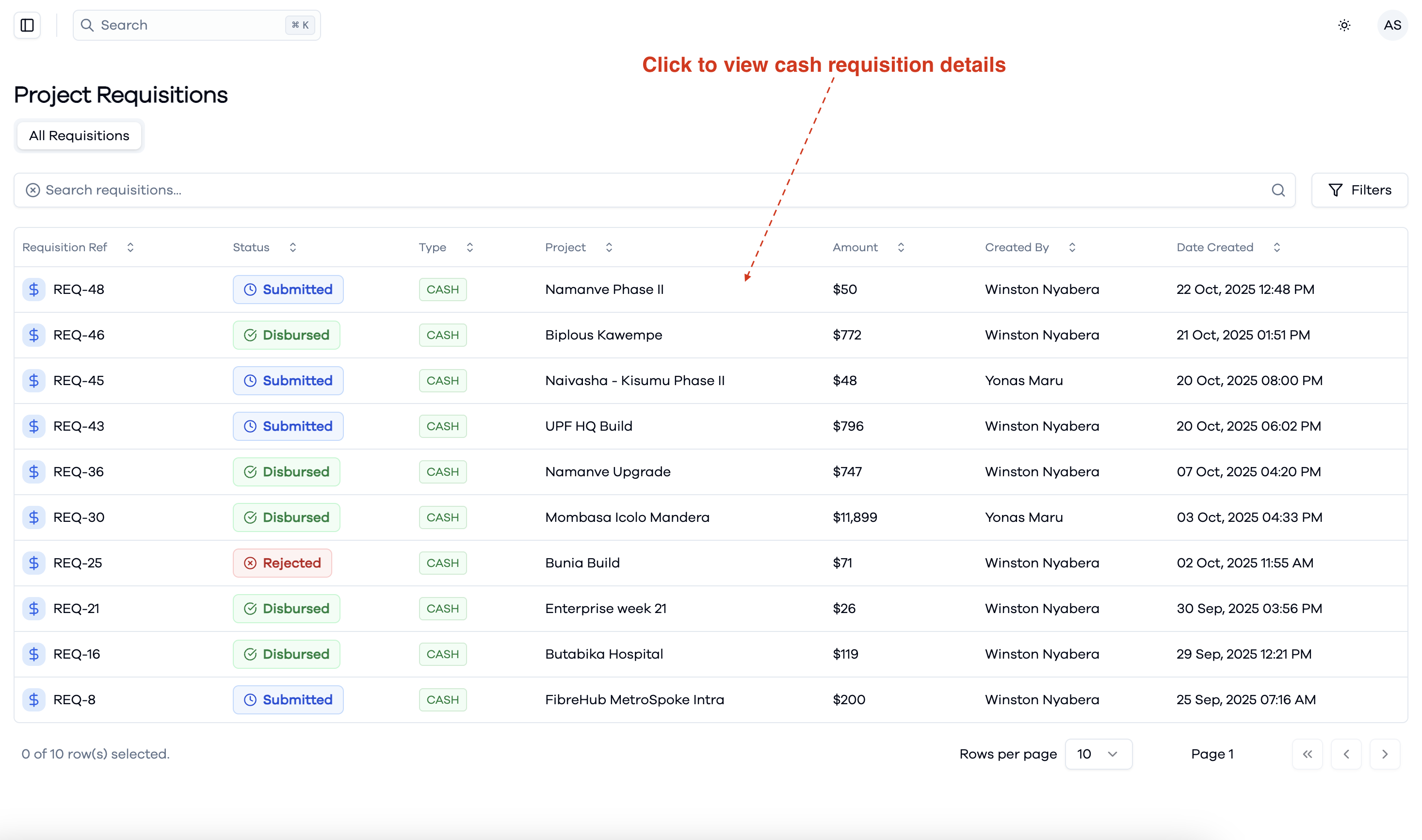Open the Filters button
Viewport: 1422px width, 840px height.
[x=1359, y=190]
